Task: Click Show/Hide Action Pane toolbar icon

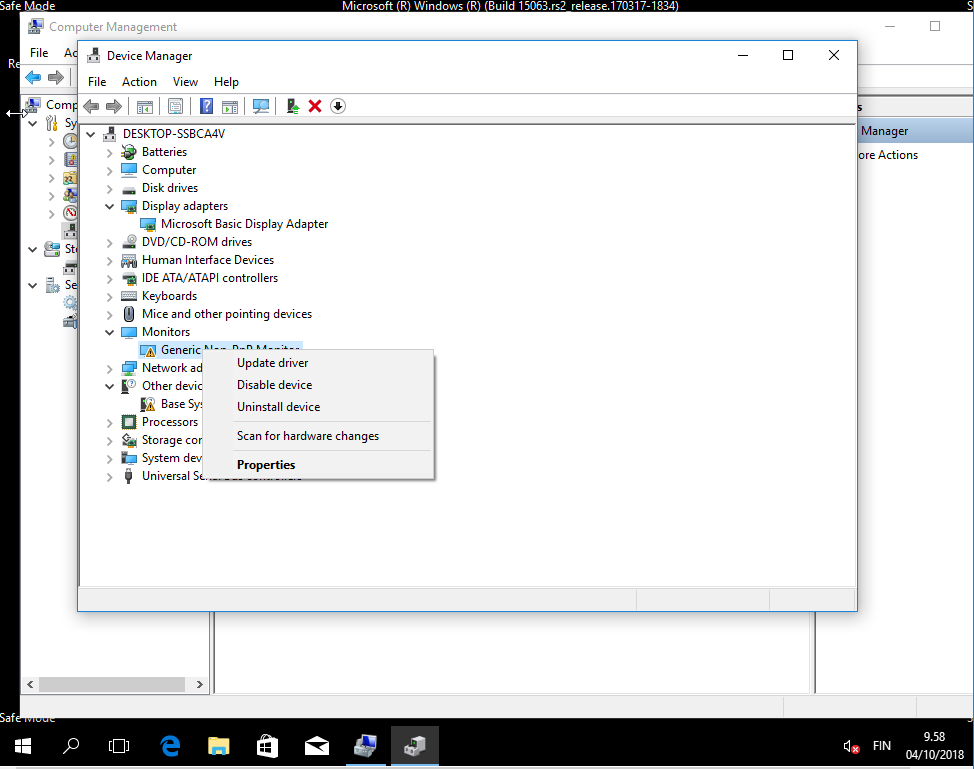Action: point(230,106)
